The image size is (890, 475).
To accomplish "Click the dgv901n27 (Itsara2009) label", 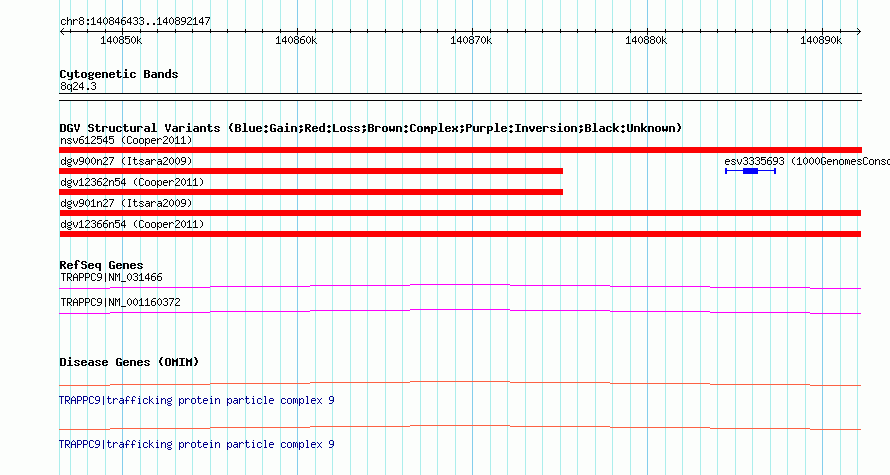I will [126, 203].
